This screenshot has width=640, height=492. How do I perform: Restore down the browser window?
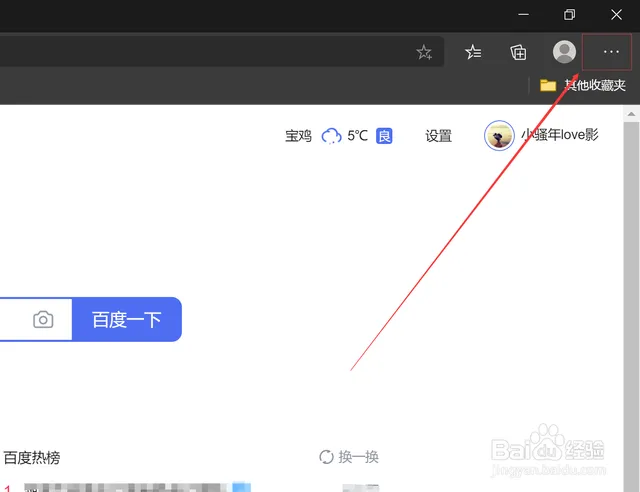569,15
